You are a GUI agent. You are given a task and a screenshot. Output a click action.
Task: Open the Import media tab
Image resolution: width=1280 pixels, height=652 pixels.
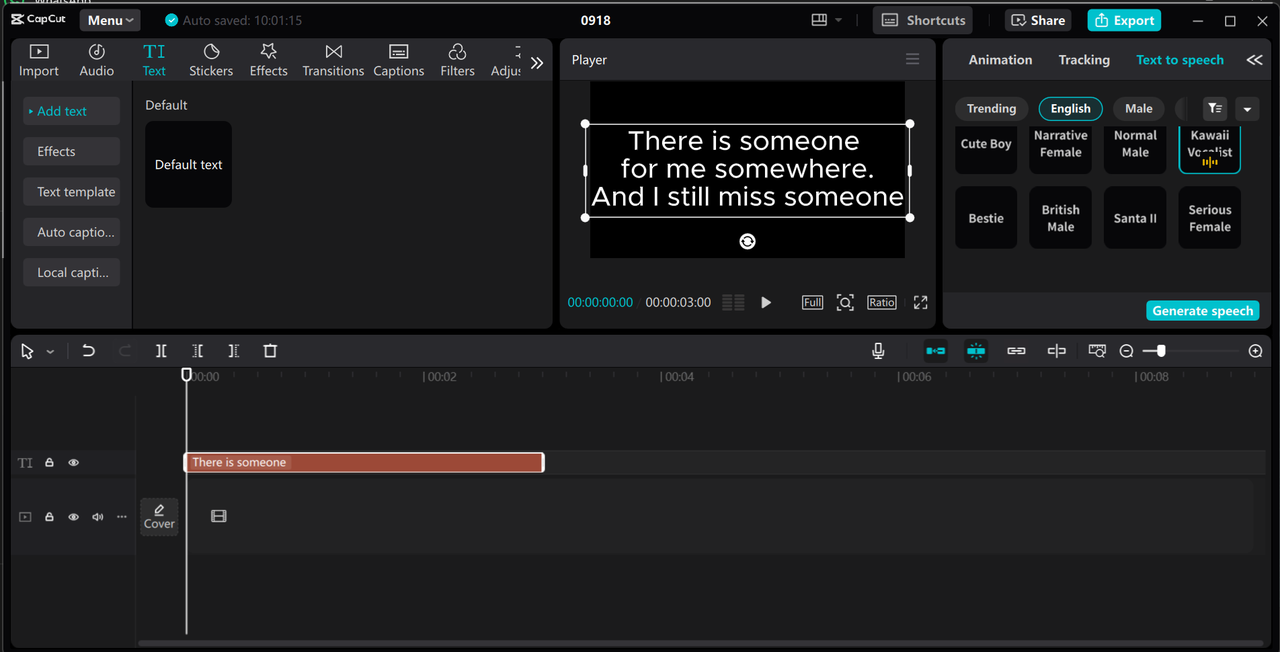[x=39, y=60]
